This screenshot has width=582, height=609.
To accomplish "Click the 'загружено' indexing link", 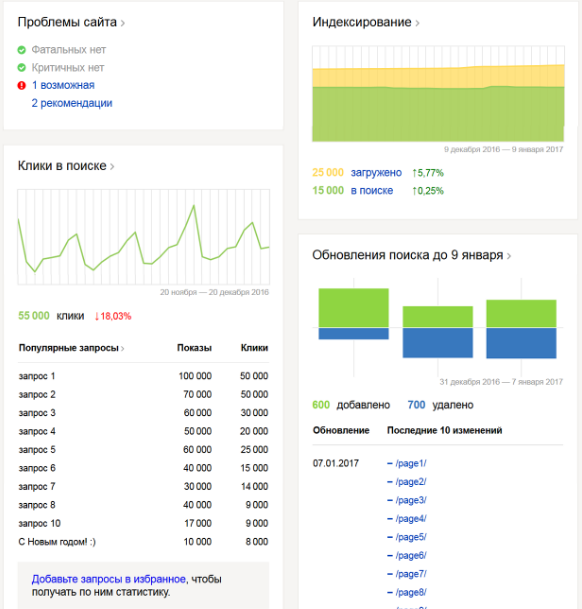I will point(376,172).
